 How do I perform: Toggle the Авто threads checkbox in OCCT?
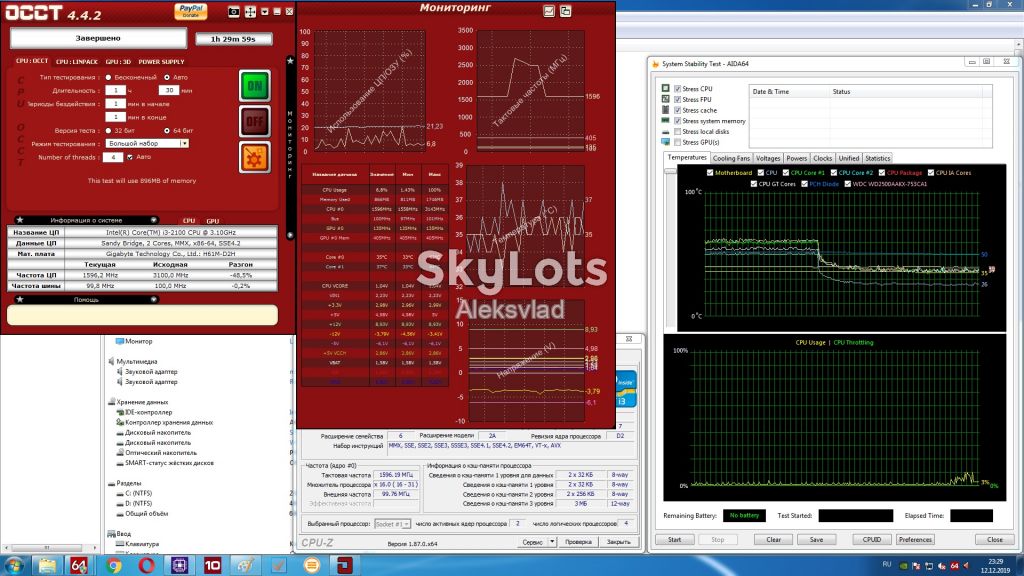click(130, 157)
